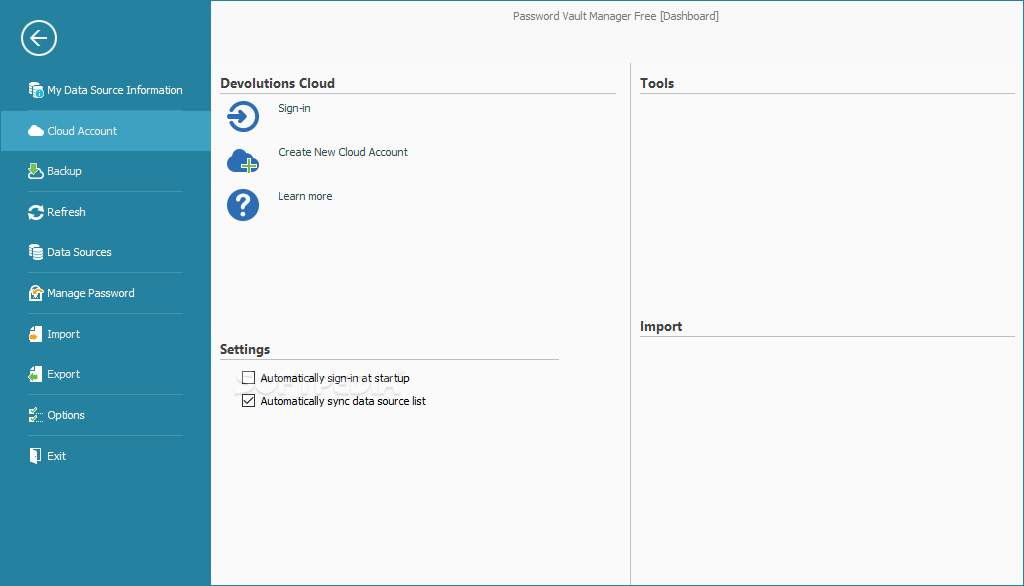Click the Options checklist icon
Viewport: 1024px width, 586px height.
35,415
